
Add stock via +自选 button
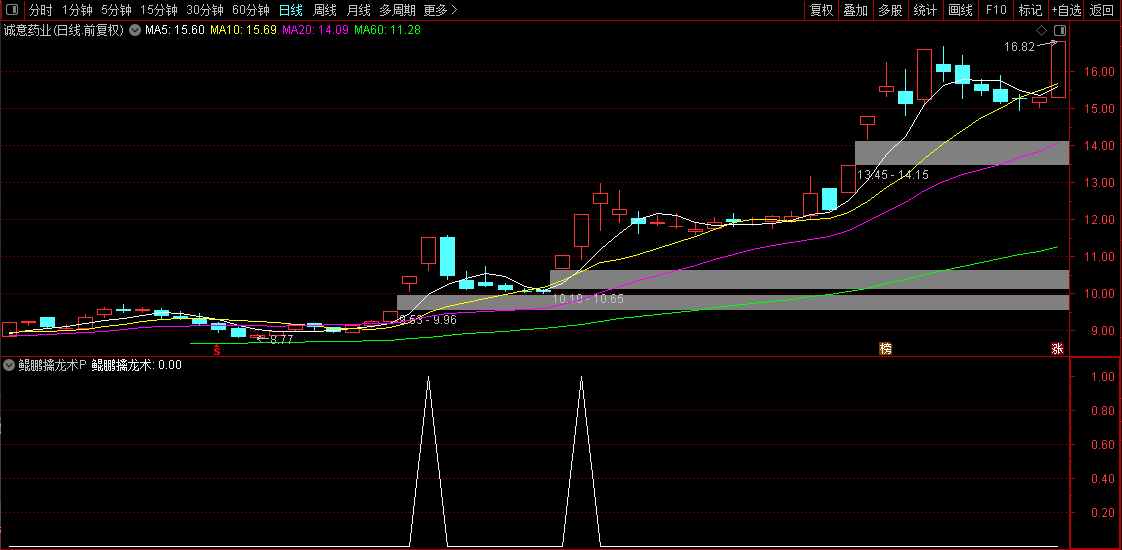pyautogui.click(x=1066, y=10)
